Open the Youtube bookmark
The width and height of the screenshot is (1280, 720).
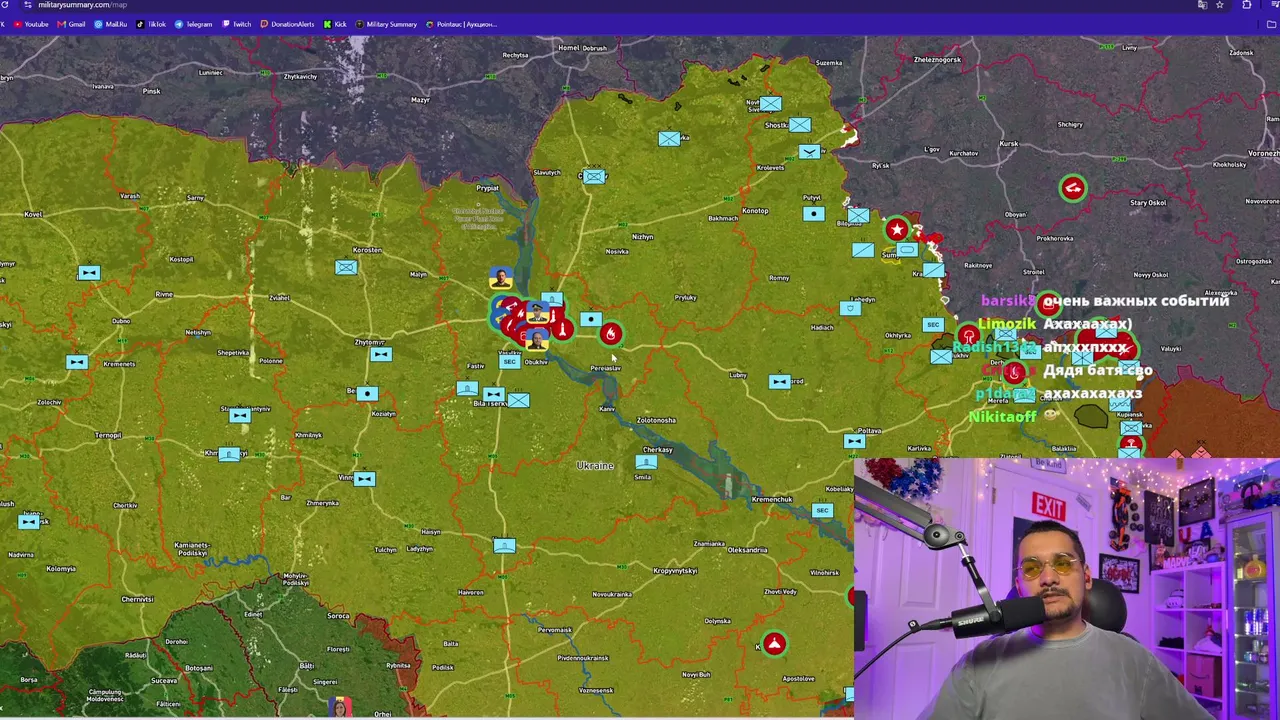coord(31,24)
